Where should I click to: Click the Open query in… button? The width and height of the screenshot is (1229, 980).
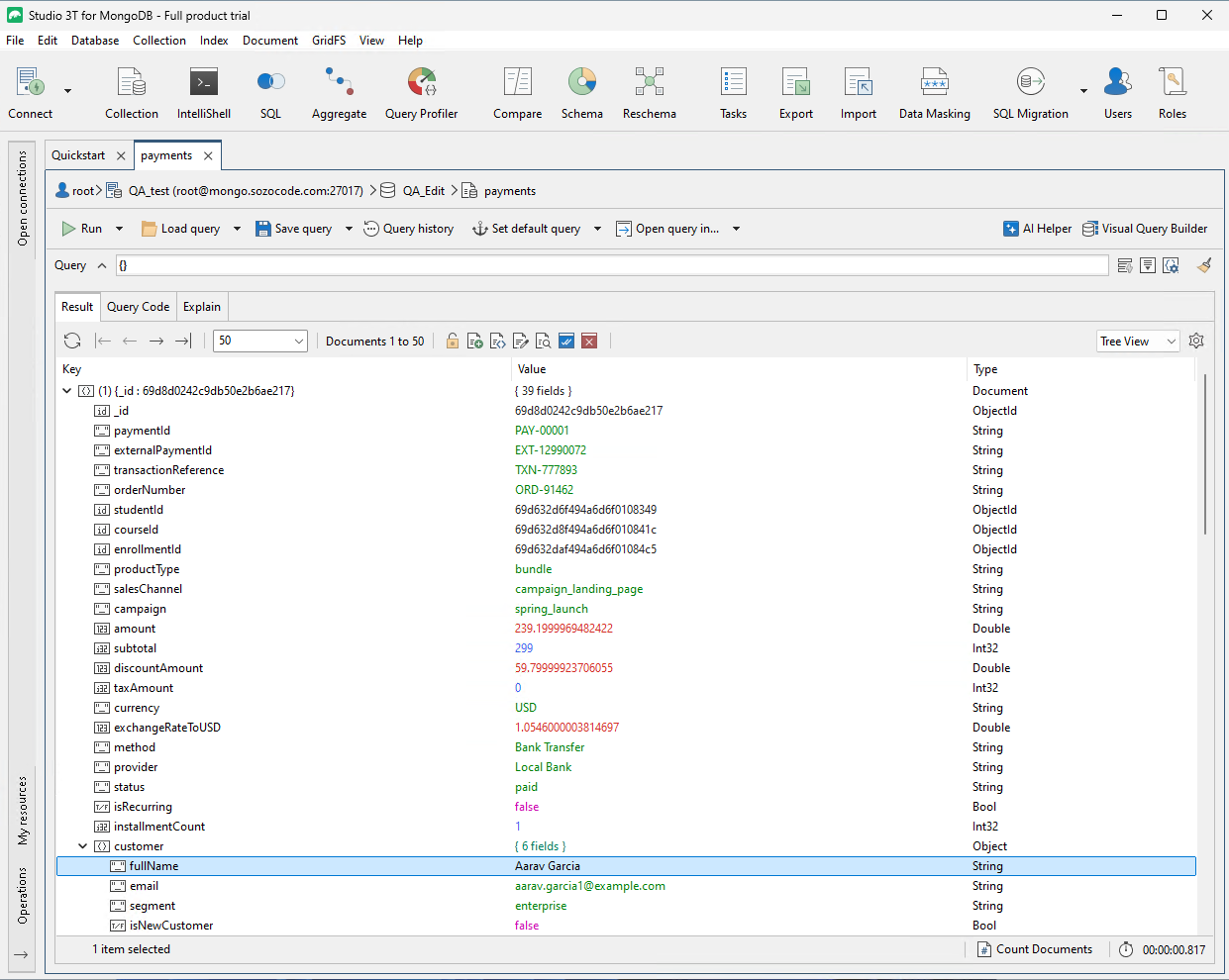pos(668,229)
